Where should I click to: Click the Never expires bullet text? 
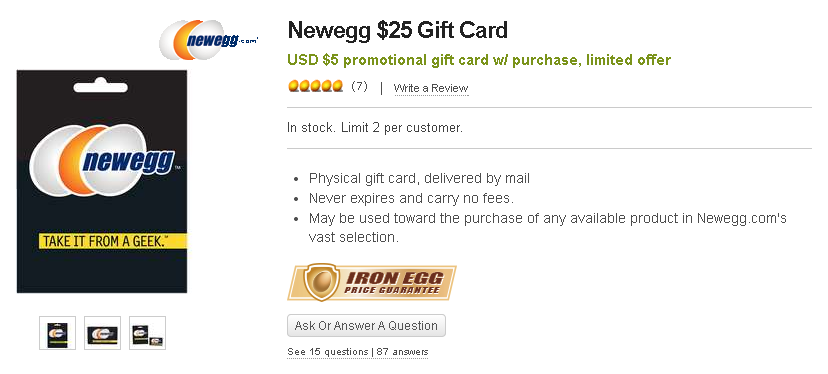[411, 199]
